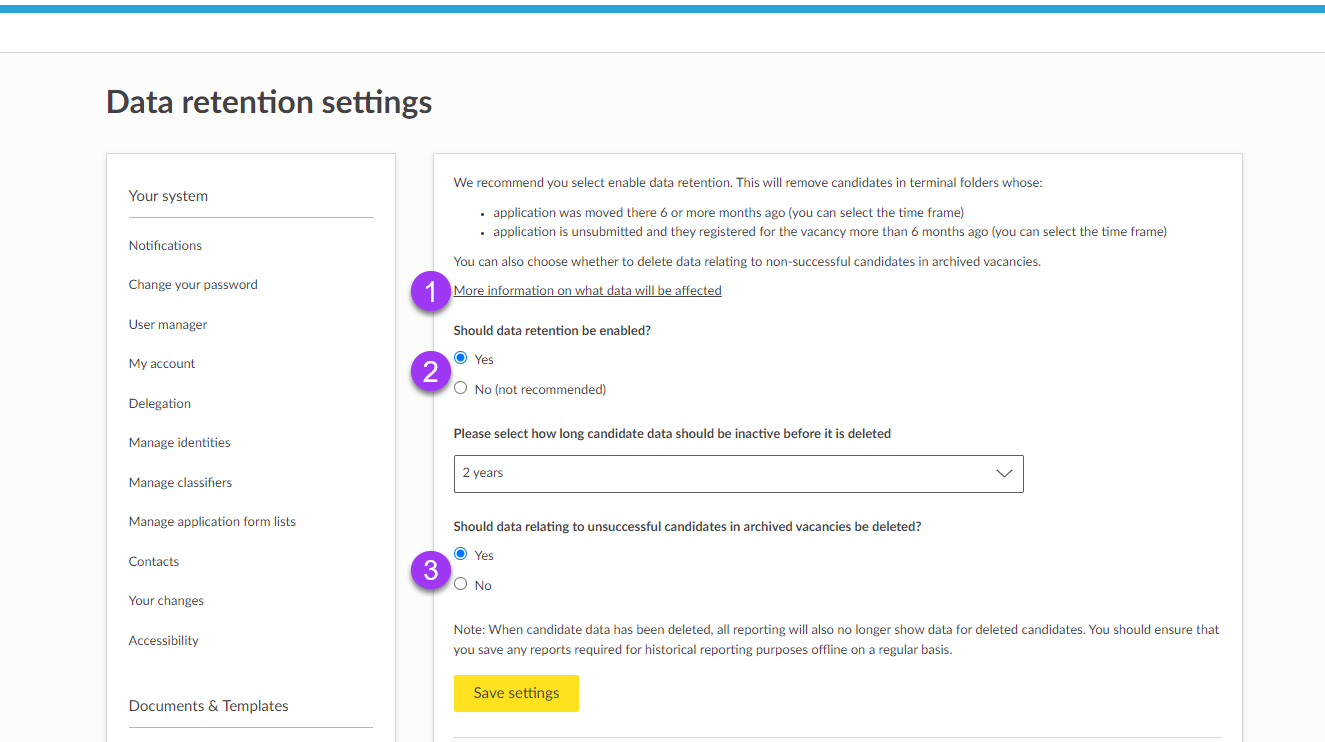This screenshot has width=1325, height=742.
Task: Go to Manage classifiers
Action: [180, 483]
